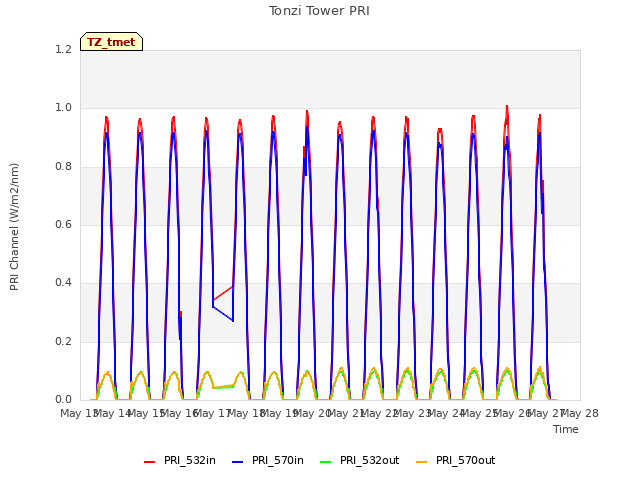Click the chart title Tonzi Tower PRI
Image resolution: width=640 pixels, height=480 pixels.
(x=319, y=11)
